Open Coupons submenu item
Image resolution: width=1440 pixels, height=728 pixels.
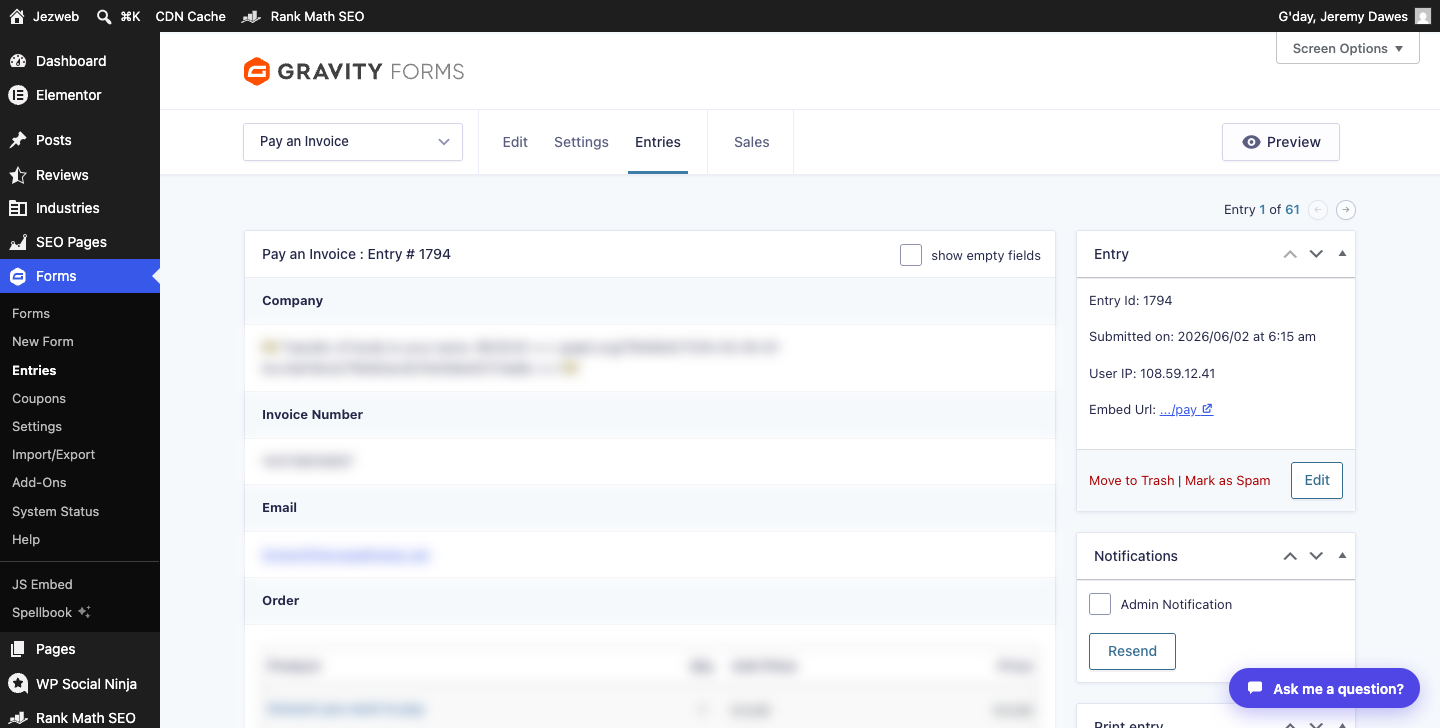(x=39, y=398)
